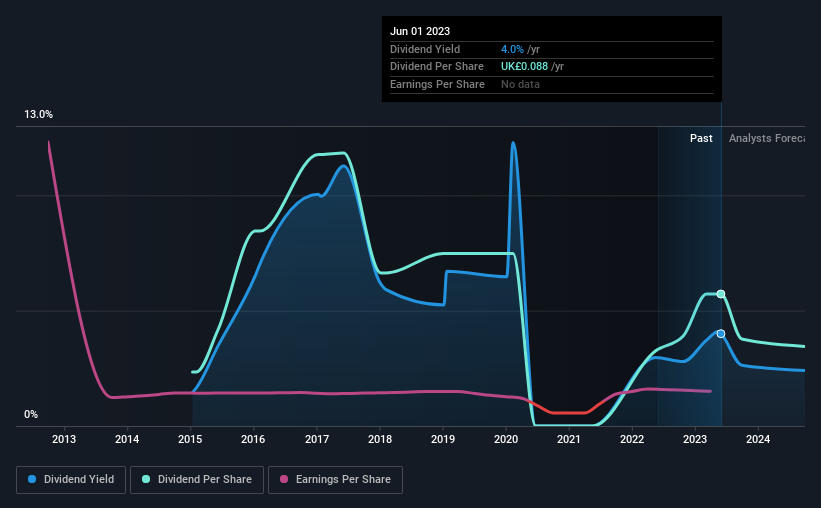Select the Past period label

click(701, 138)
